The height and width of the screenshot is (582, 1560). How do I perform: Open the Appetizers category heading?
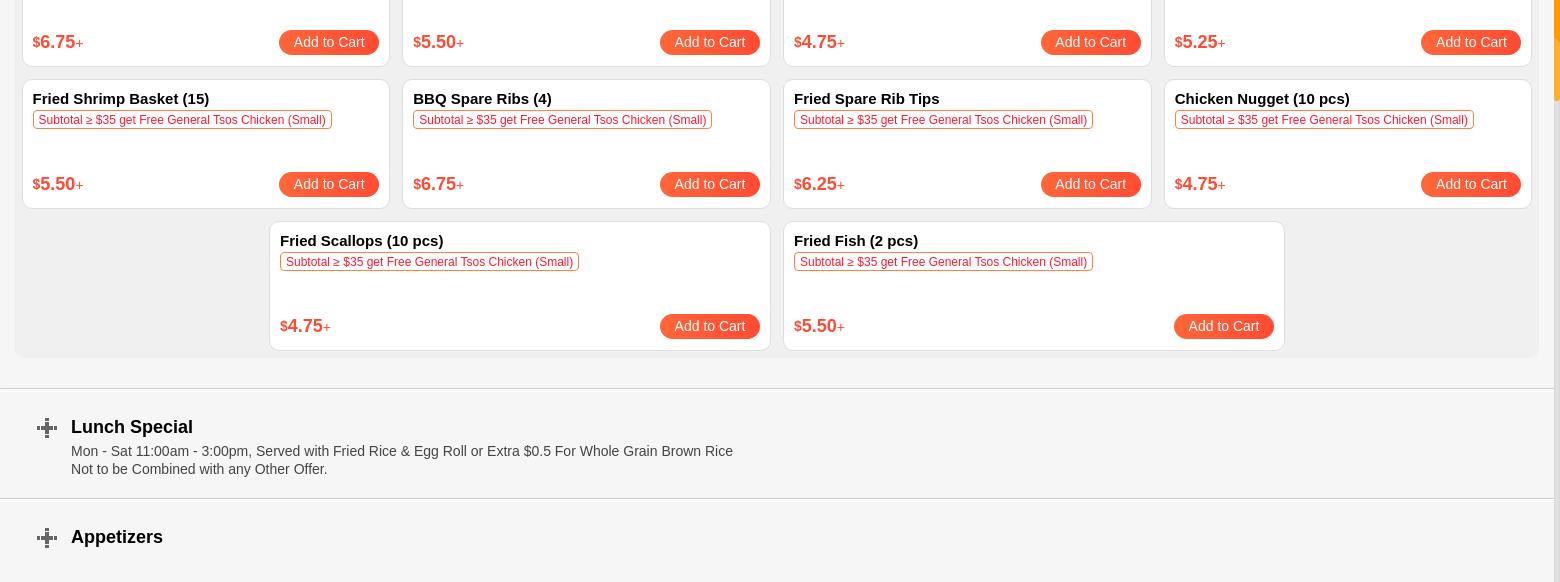coord(117,537)
